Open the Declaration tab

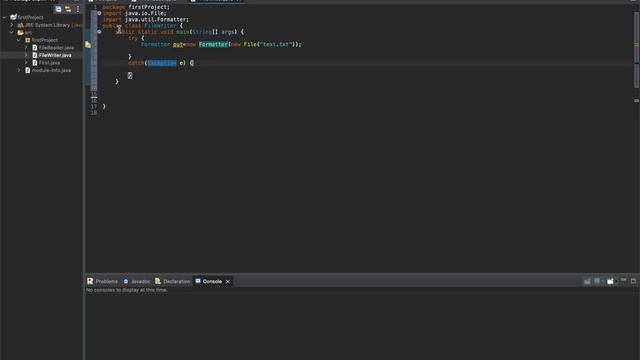(173, 281)
